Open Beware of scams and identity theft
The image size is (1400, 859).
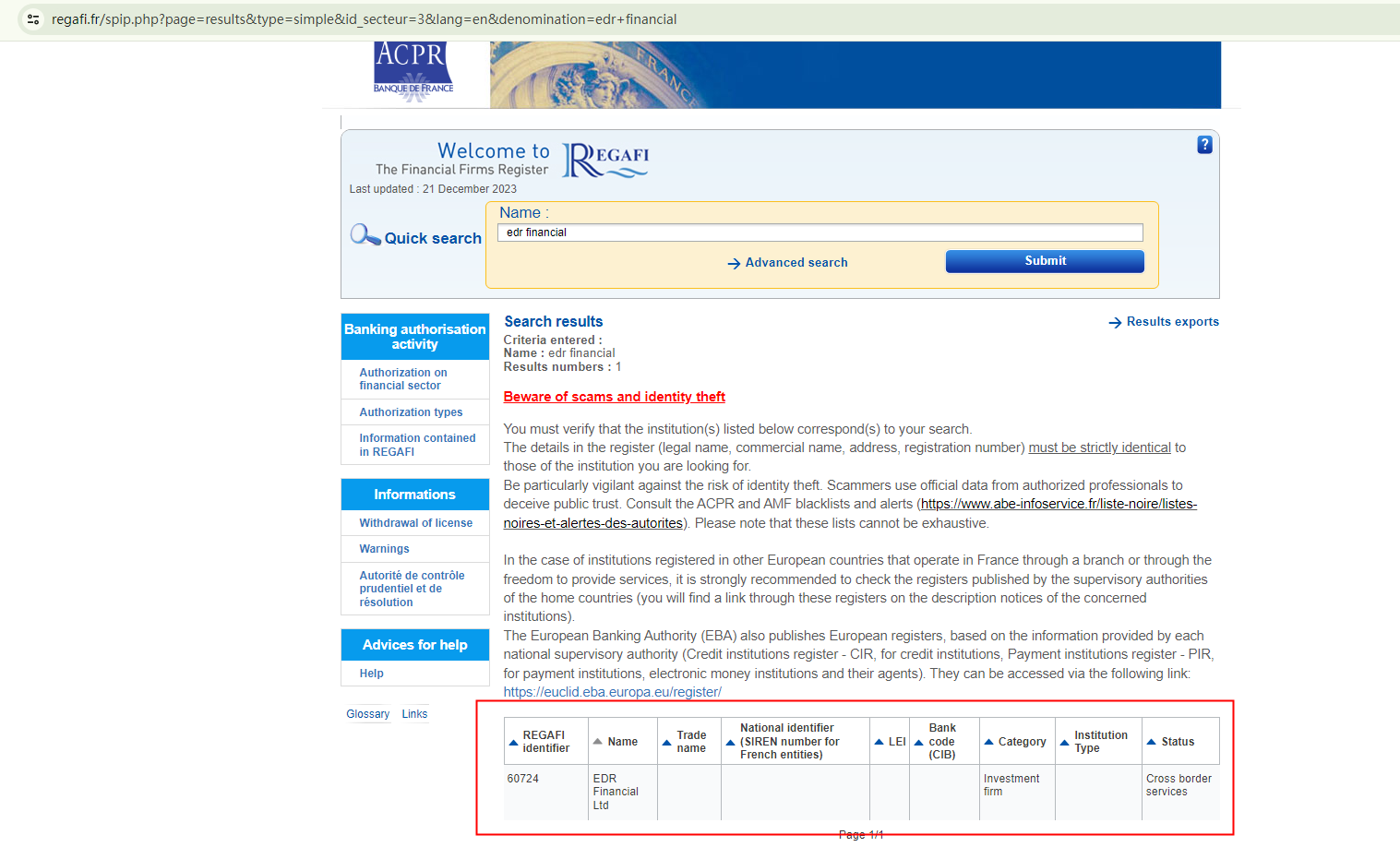click(614, 397)
